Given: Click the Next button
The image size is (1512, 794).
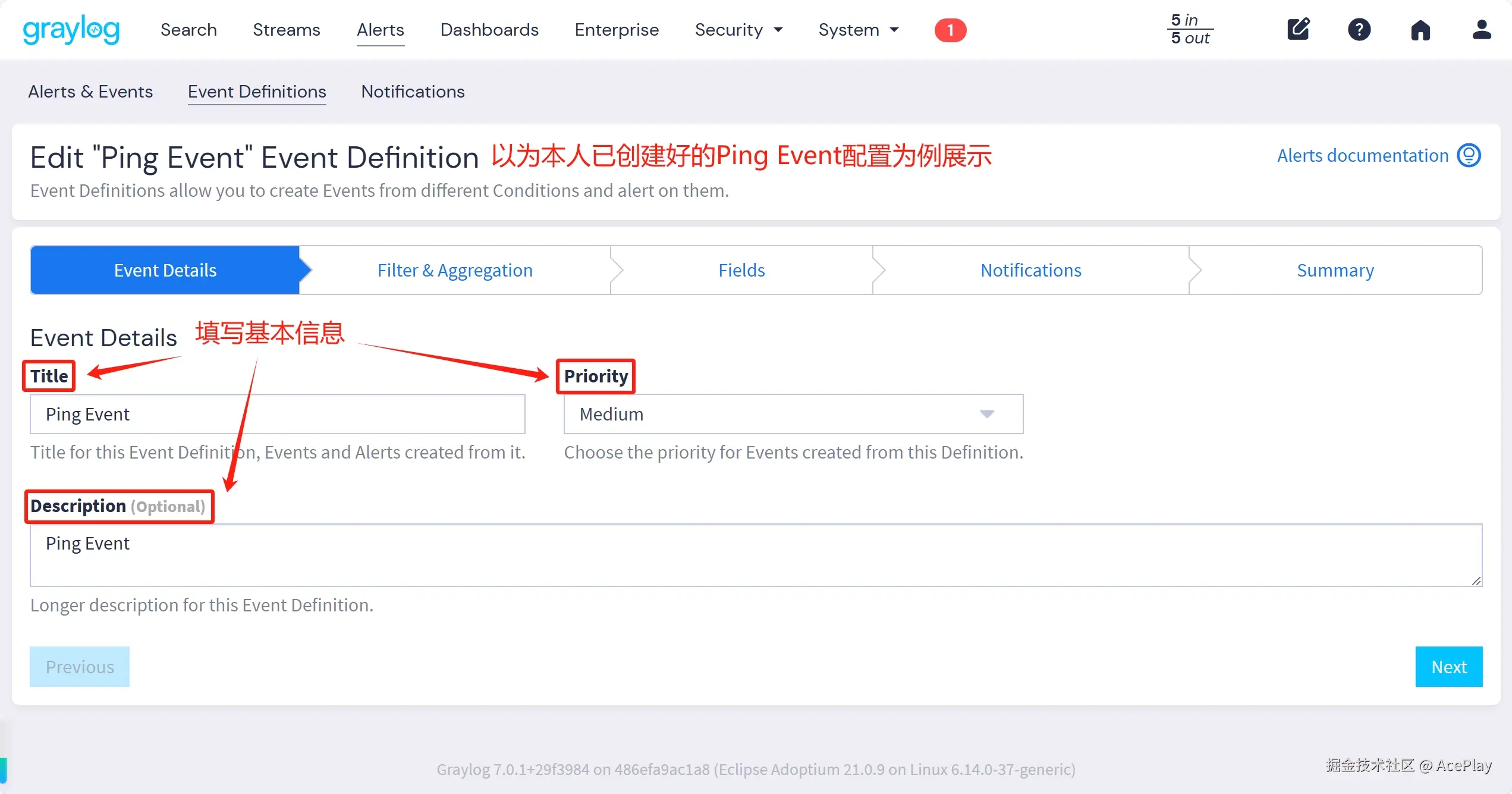Looking at the screenshot, I should (1448, 667).
